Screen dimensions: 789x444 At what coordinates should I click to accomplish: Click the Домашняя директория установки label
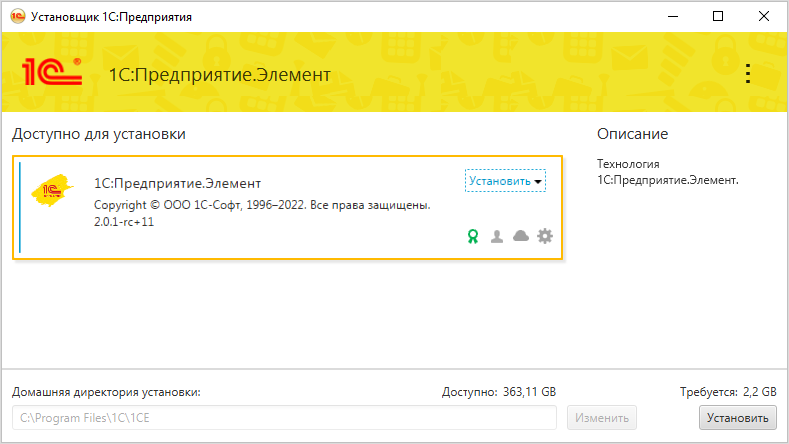106,392
